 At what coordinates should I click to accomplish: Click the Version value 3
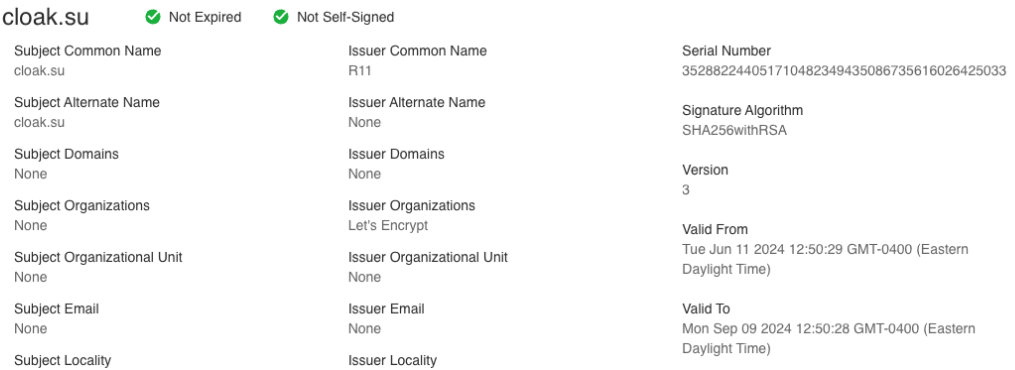[x=686, y=190]
